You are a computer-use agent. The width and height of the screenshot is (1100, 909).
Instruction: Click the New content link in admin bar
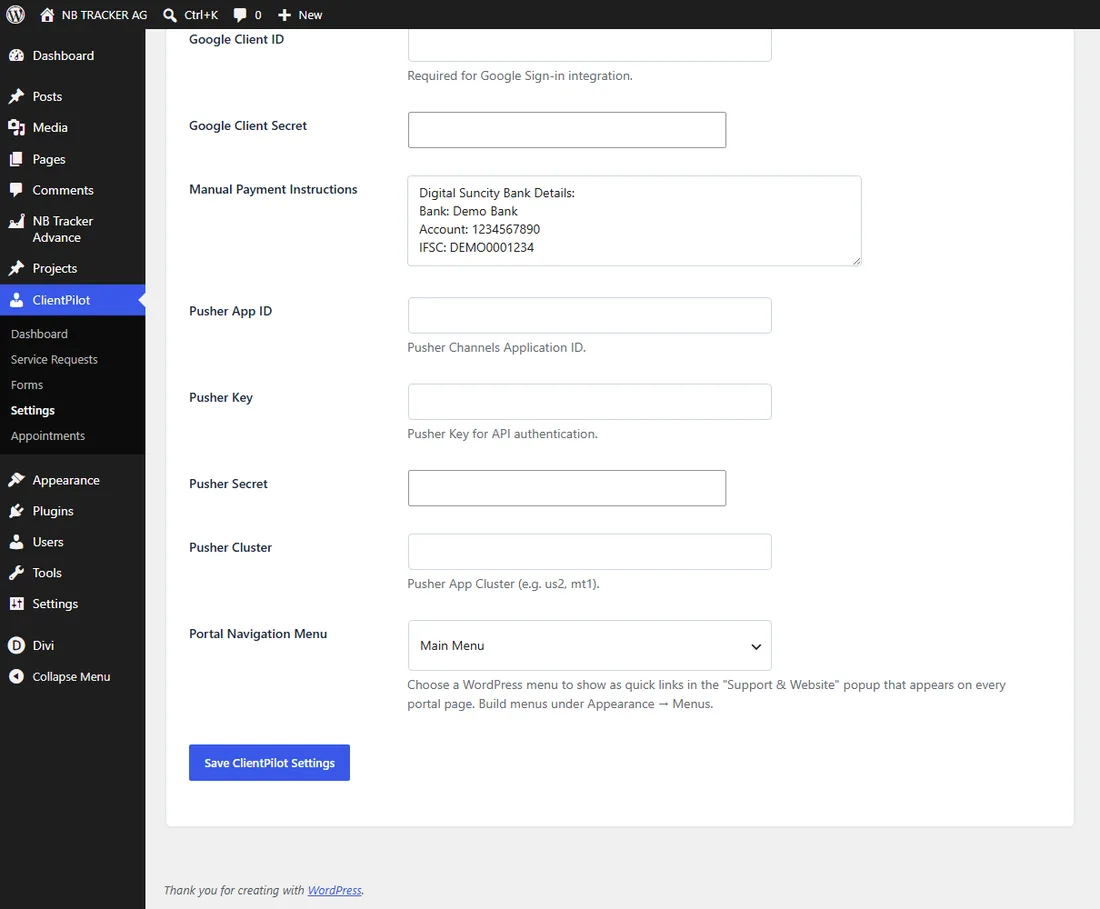[x=310, y=15]
